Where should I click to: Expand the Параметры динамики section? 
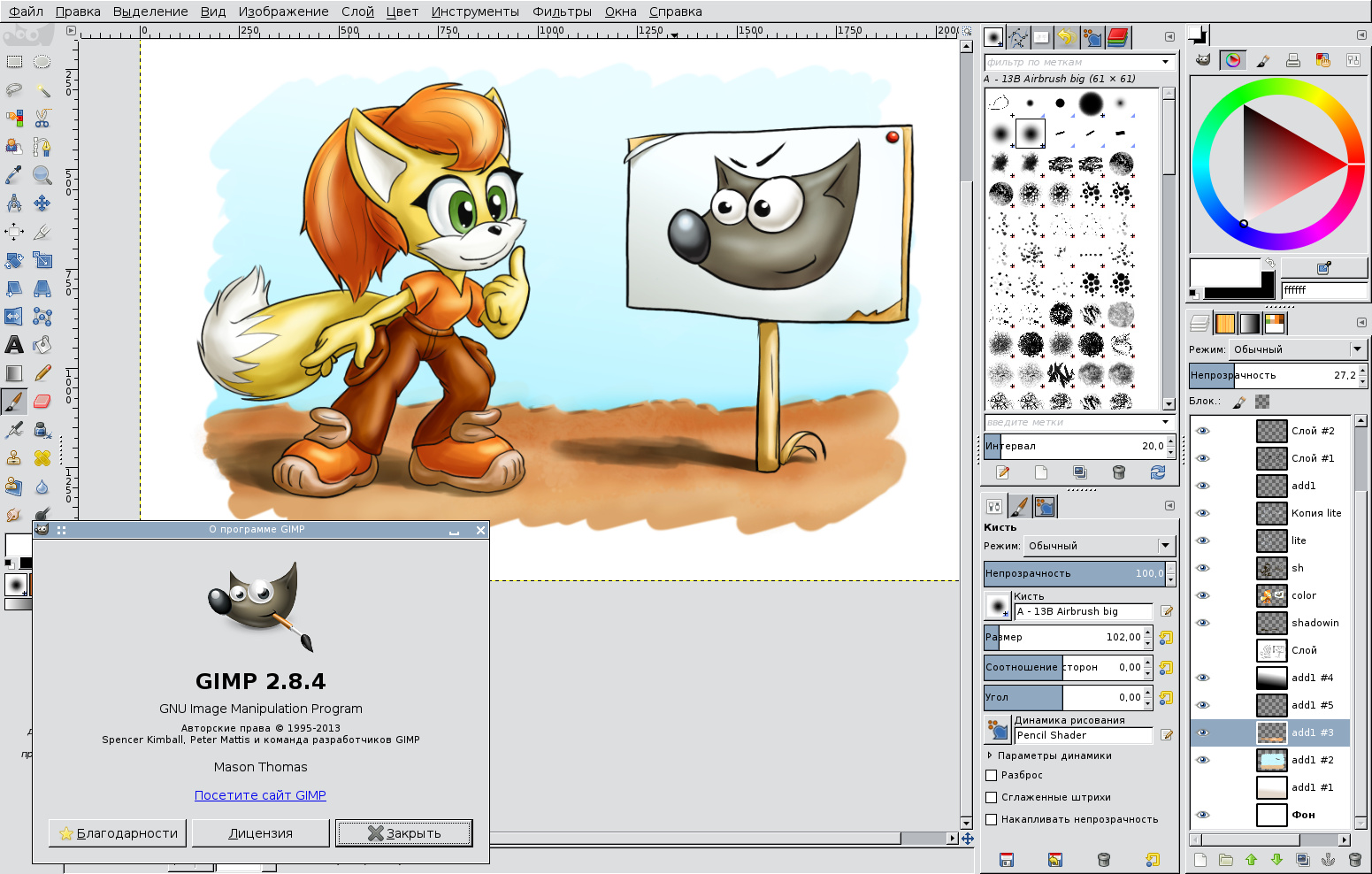(990, 756)
